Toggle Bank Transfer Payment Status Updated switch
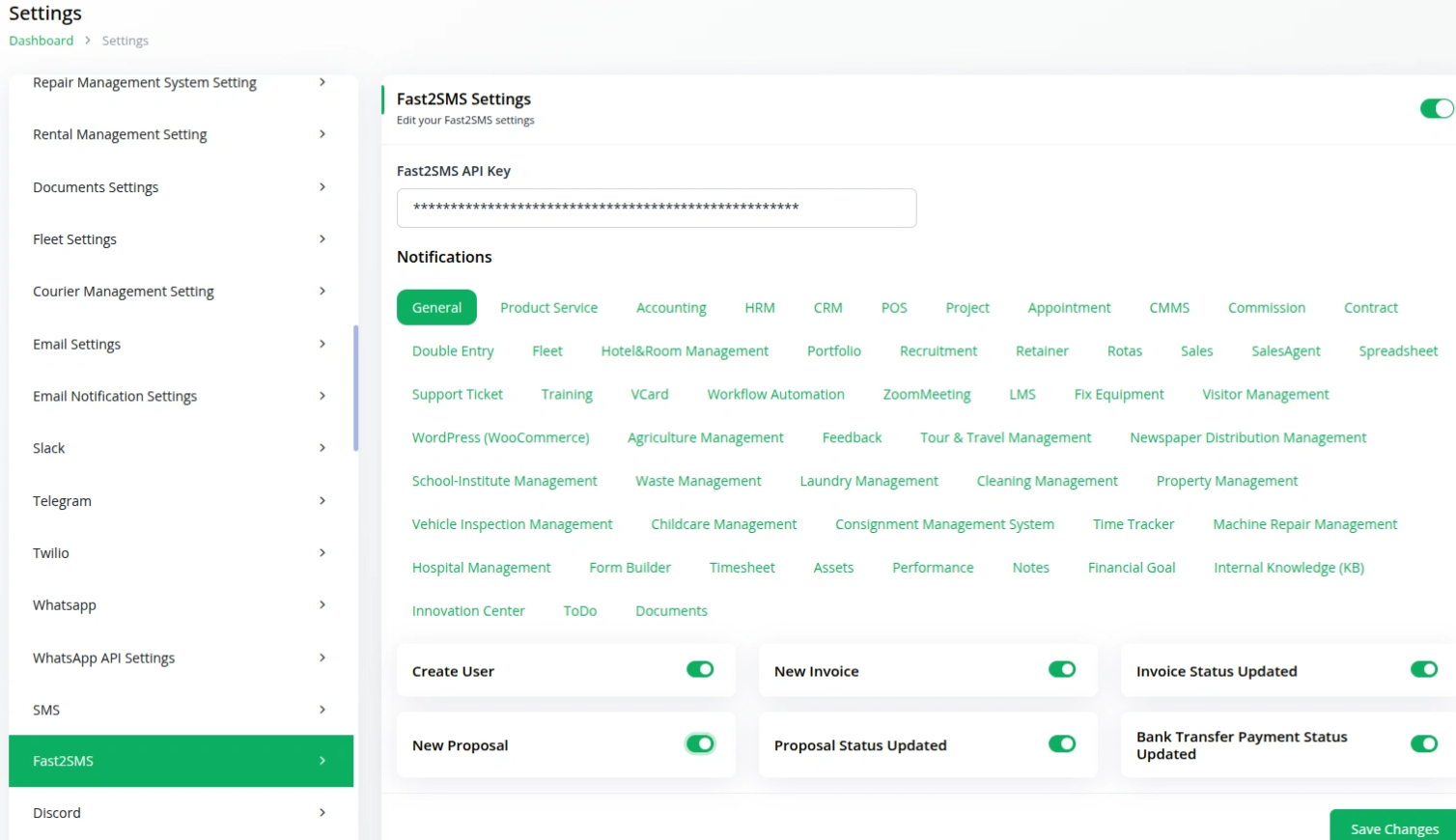 1424,743
